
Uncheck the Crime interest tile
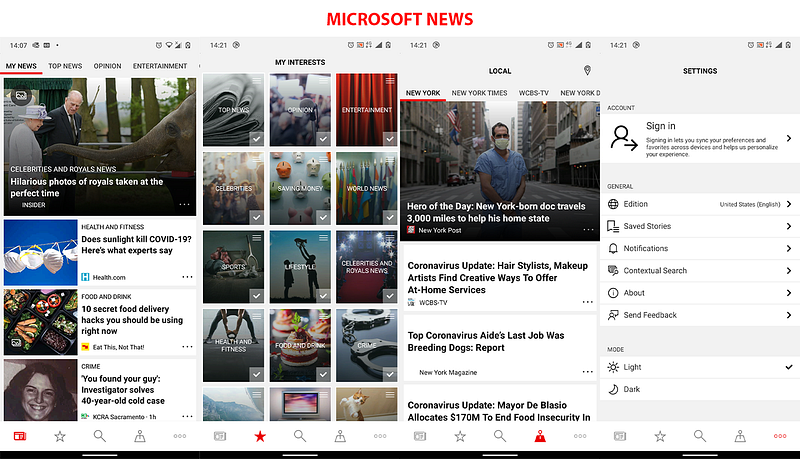(x=390, y=374)
